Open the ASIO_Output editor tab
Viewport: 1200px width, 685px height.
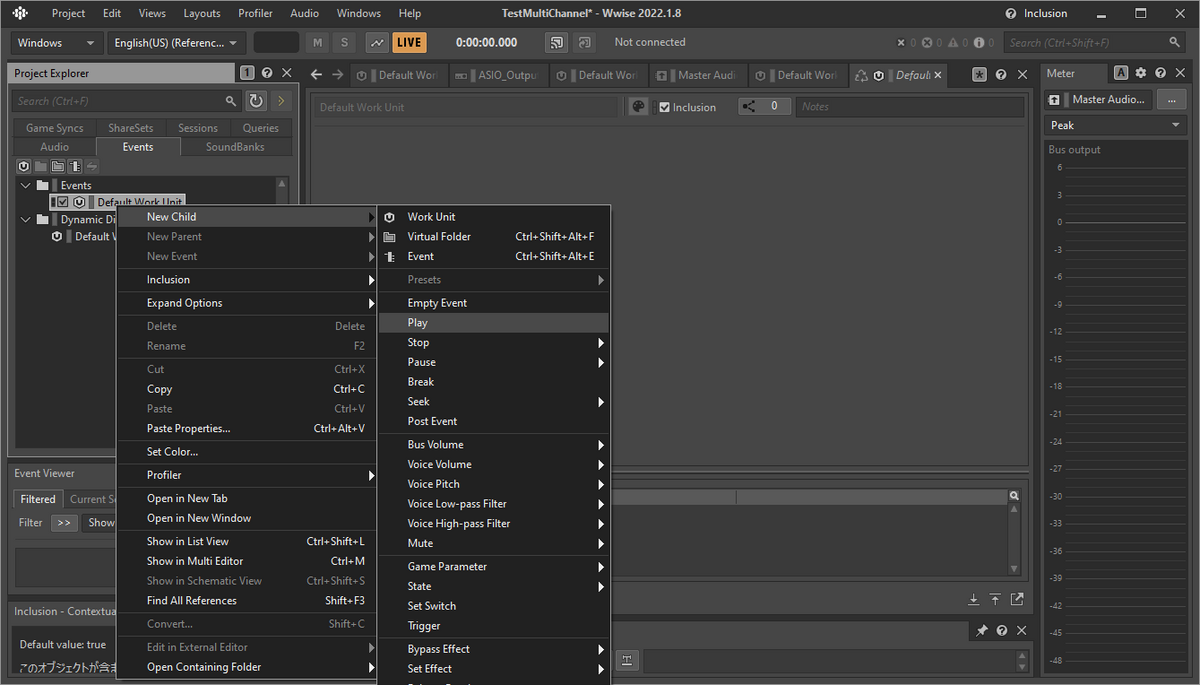coord(498,75)
